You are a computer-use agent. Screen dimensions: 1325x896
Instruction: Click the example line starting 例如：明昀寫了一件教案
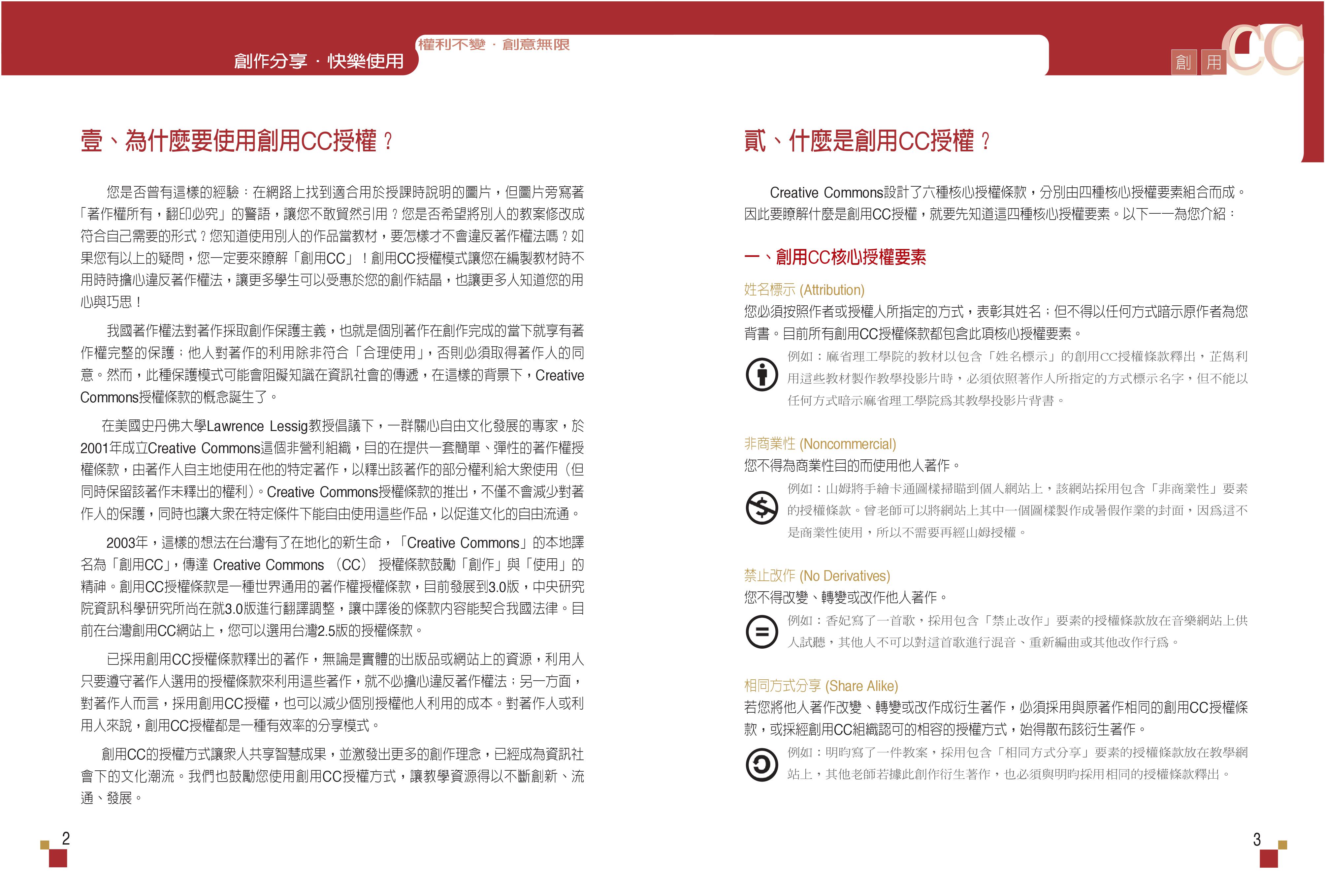1018,753
